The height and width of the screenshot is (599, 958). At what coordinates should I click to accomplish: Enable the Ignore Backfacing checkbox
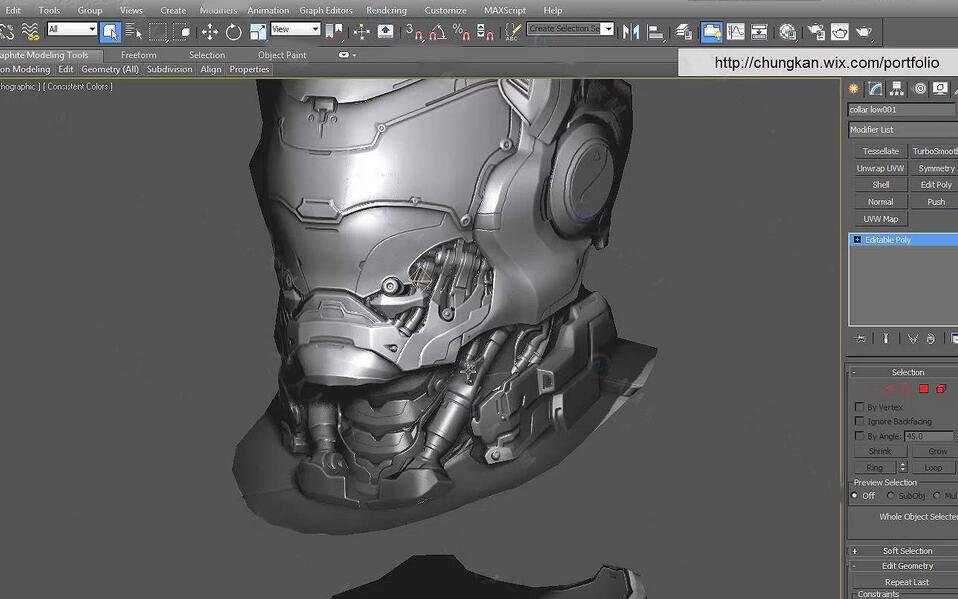pyautogui.click(x=860, y=421)
